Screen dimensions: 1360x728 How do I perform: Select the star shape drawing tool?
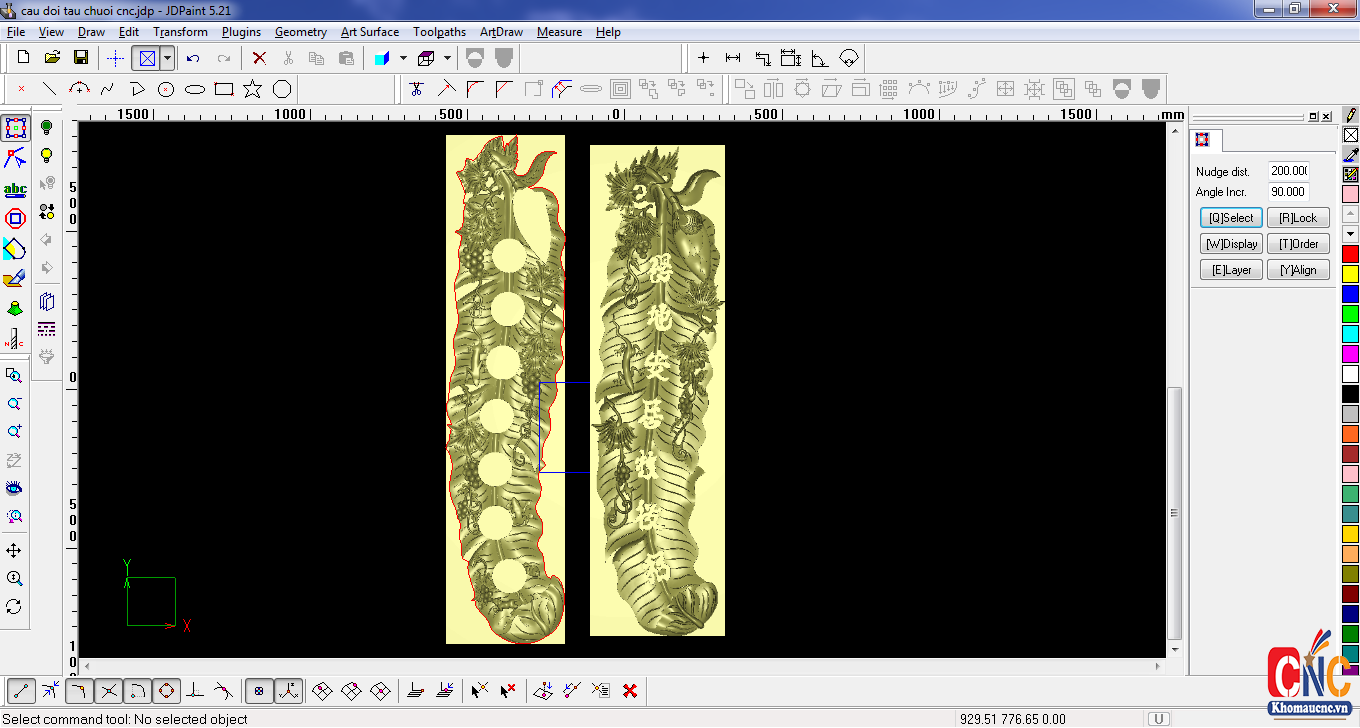point(253,89)
